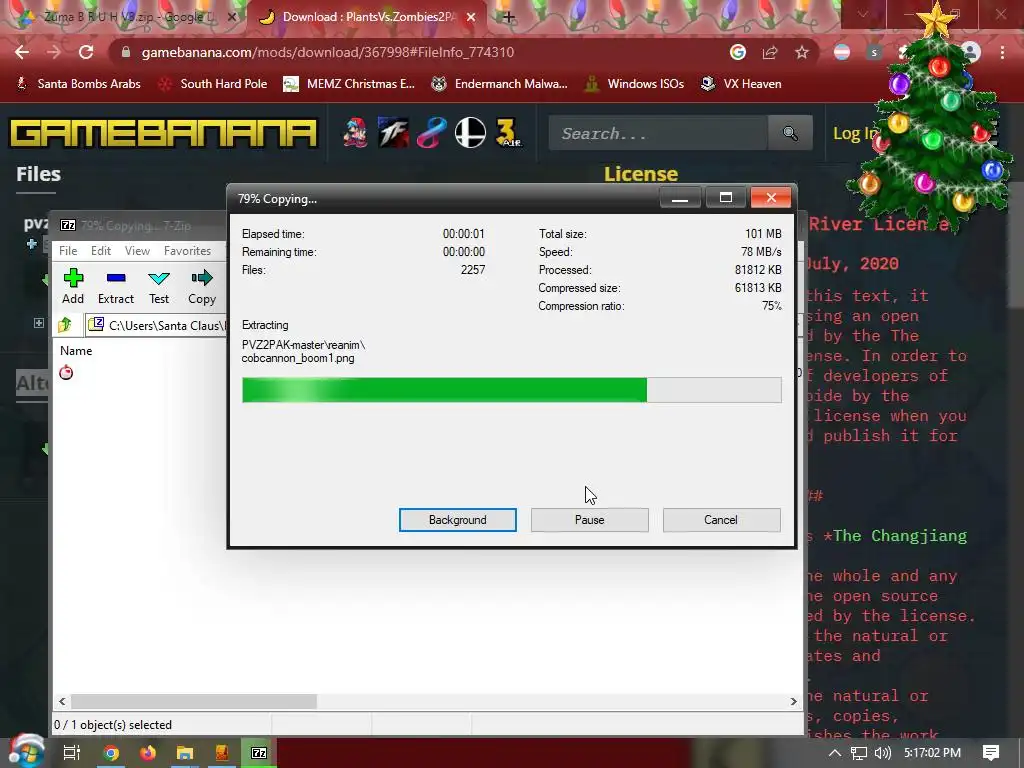The width and height of the screenshot is (1024, 768).
Task: Click the Log In link
Action: (x=855, y=133)
